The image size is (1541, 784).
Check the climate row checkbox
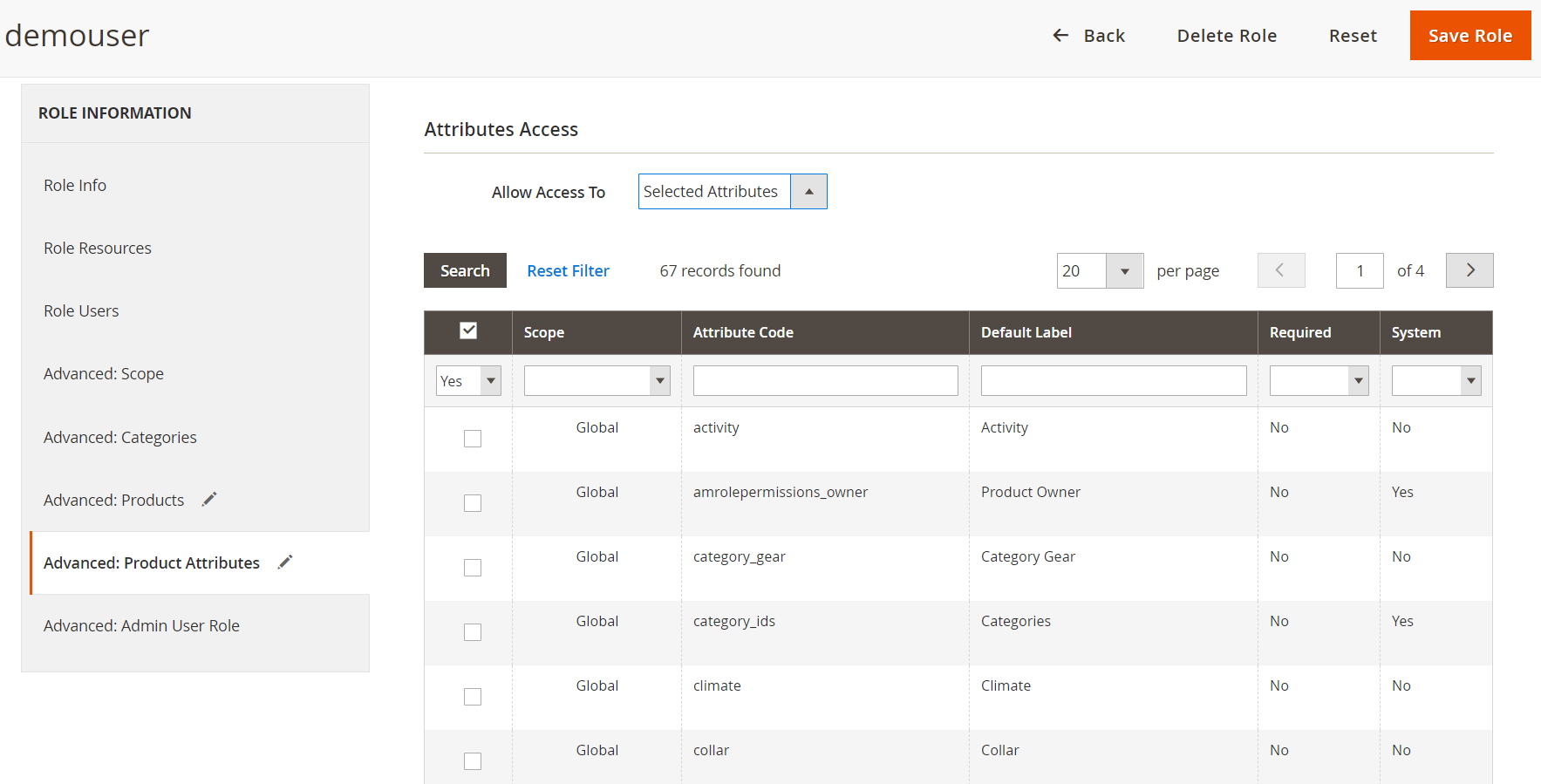[x=473, y=697]
